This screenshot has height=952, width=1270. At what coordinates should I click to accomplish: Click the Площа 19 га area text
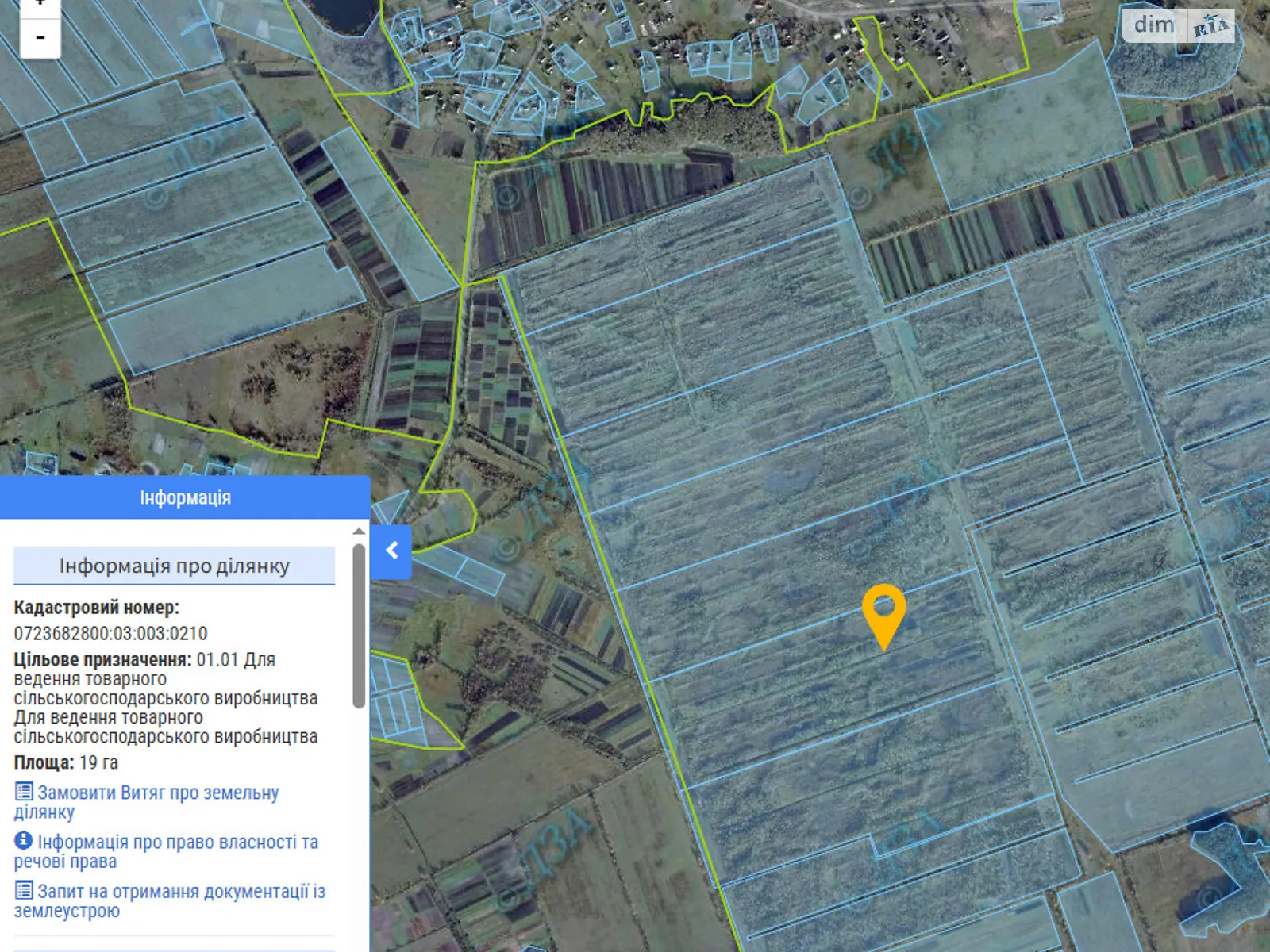click(x=66, y=763)
